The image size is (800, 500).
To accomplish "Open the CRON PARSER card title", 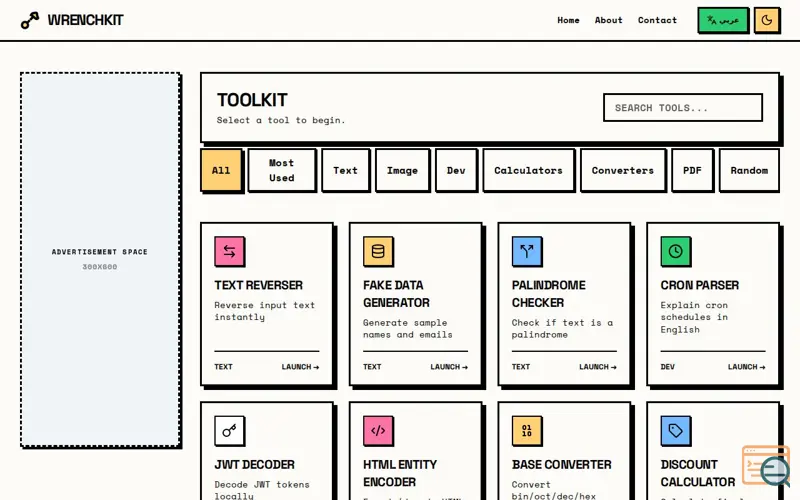I will pos(699,285).
